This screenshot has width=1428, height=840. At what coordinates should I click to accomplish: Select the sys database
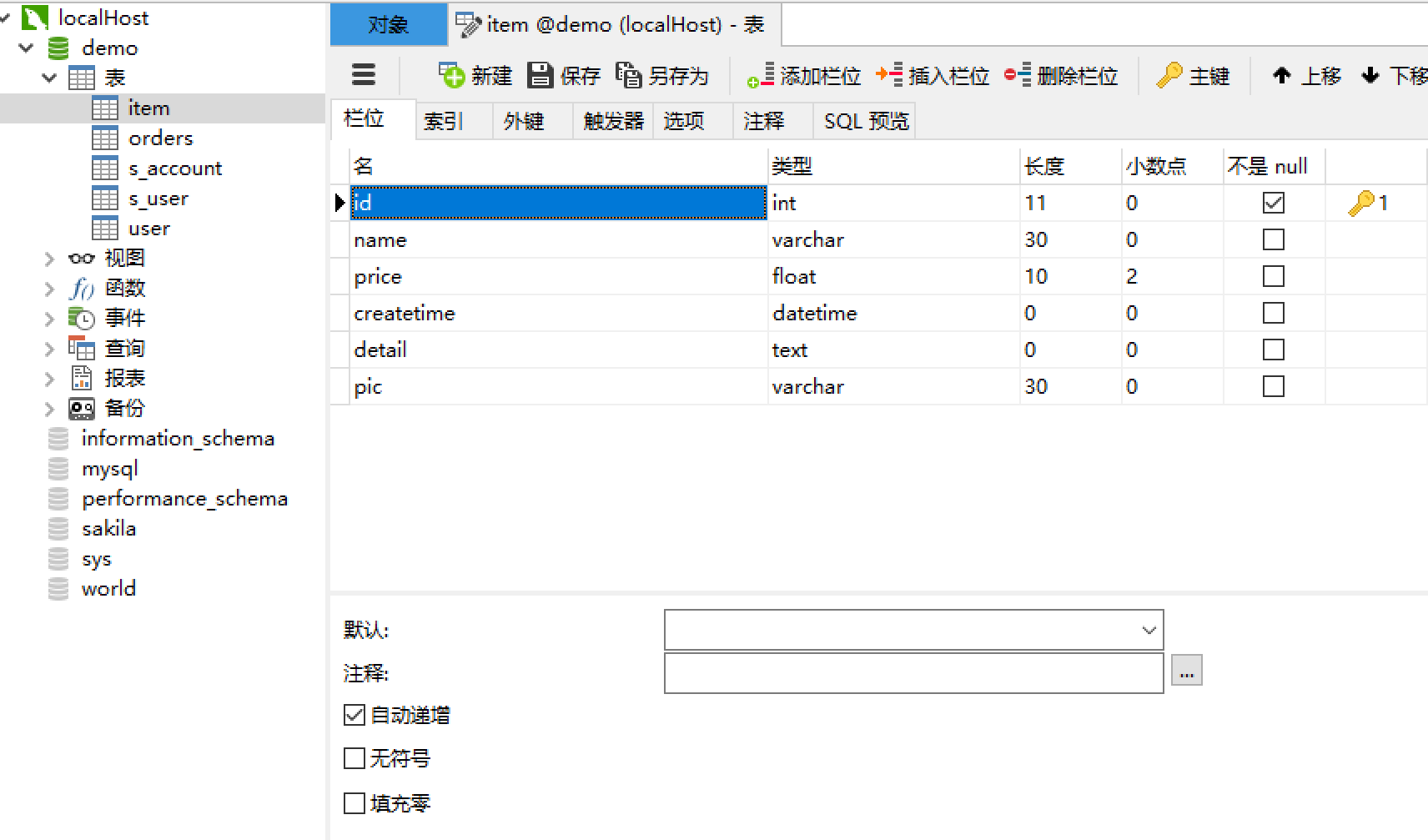pyautogui.click(x=96, y=558)
